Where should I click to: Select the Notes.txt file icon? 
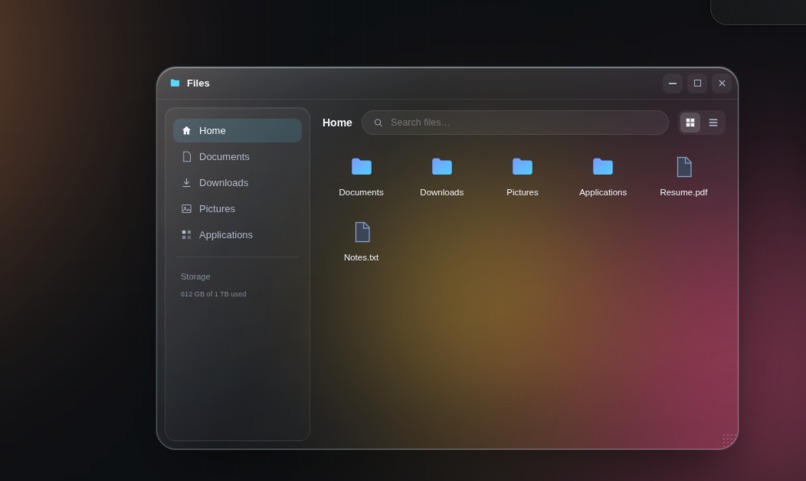tap(362, 232)
